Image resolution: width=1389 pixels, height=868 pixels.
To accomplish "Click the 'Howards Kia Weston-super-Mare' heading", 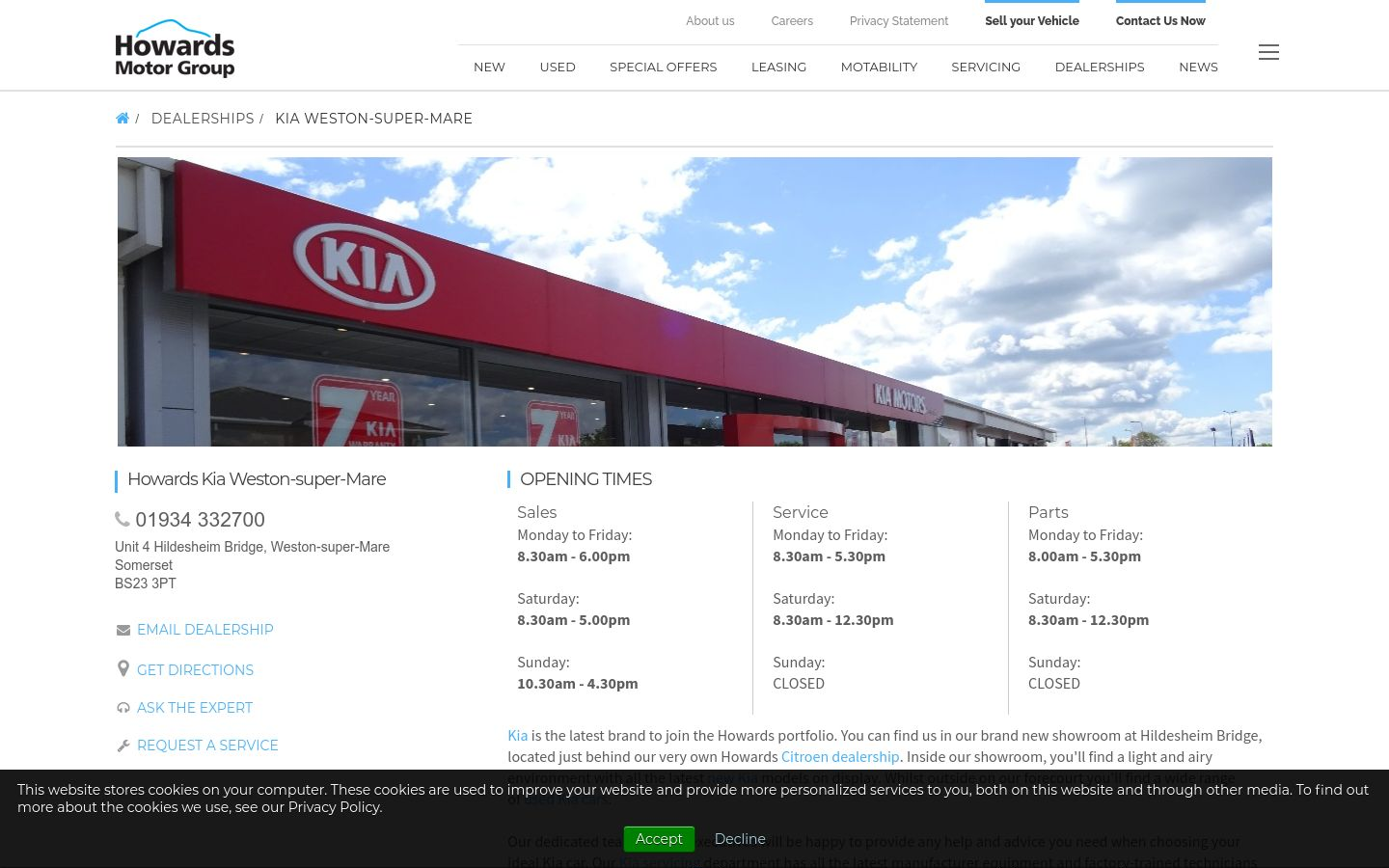I will click(257, 479).
